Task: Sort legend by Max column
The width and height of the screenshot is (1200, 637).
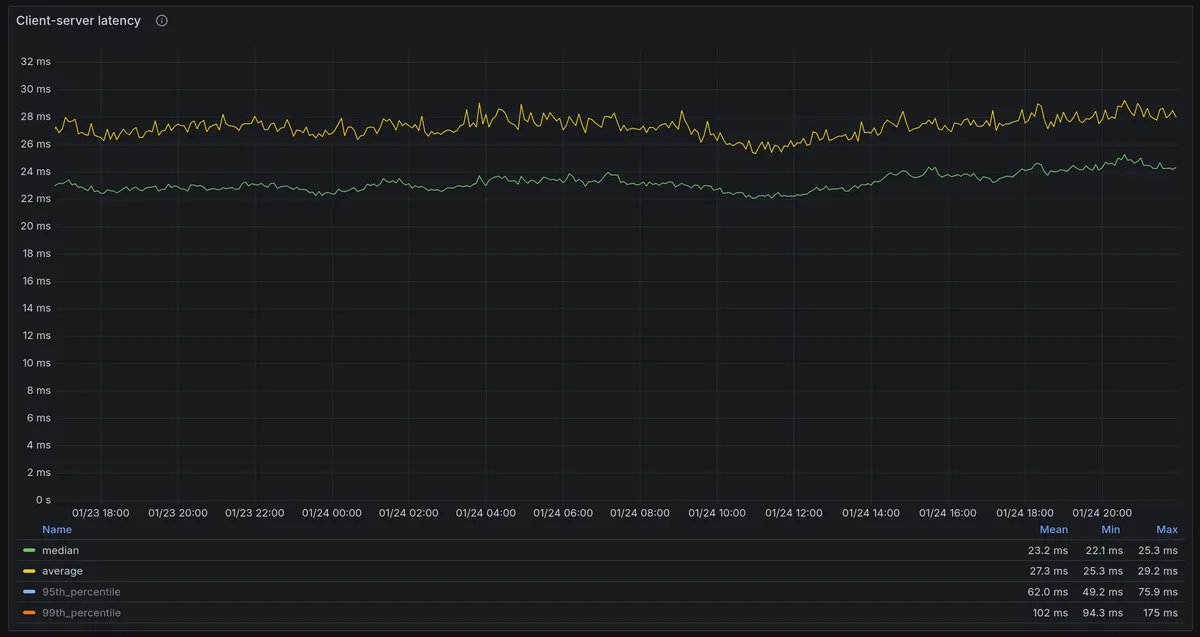Action: [x=1166, y=529]
